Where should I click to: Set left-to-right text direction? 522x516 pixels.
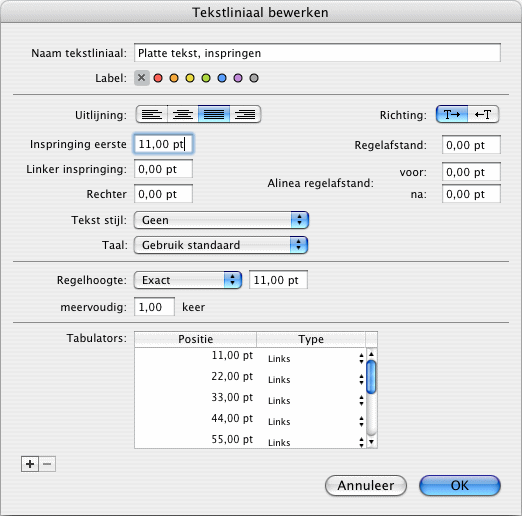point(452,114)
